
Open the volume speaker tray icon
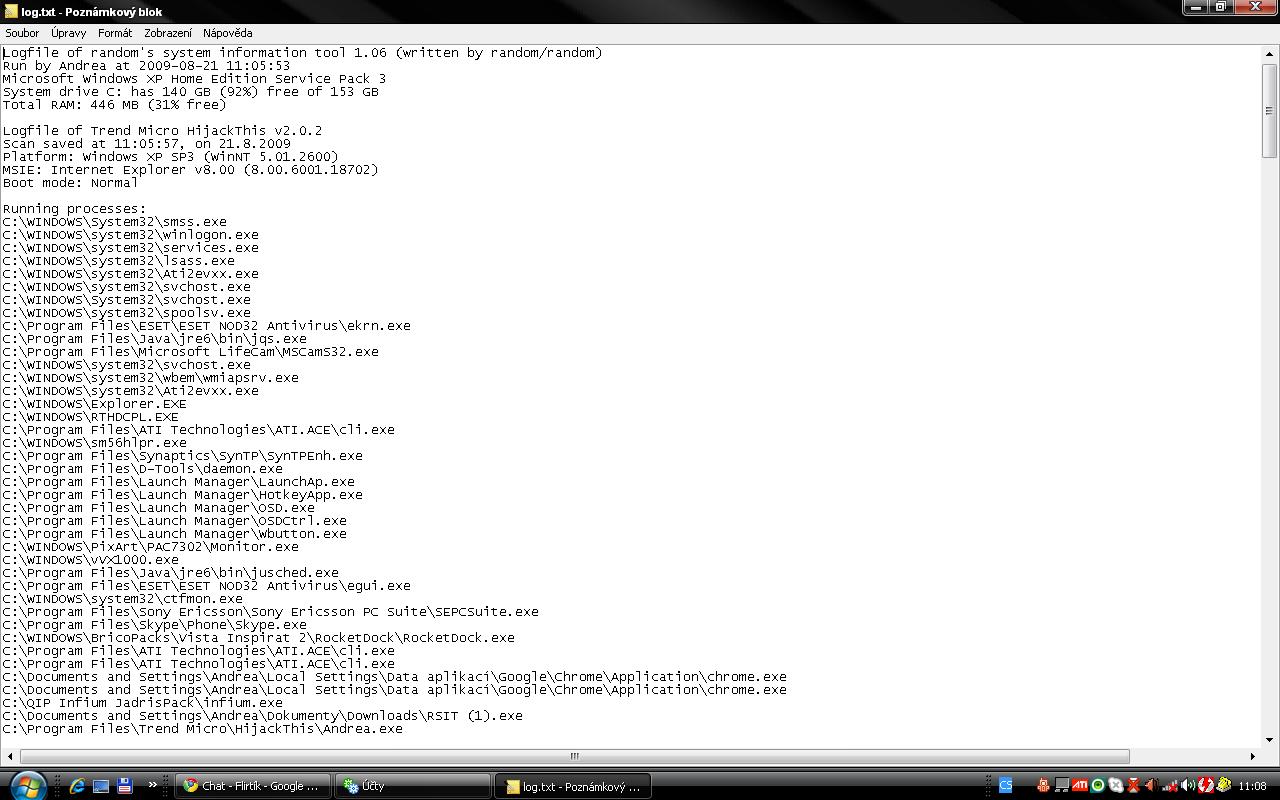[x=1188, y=786]
